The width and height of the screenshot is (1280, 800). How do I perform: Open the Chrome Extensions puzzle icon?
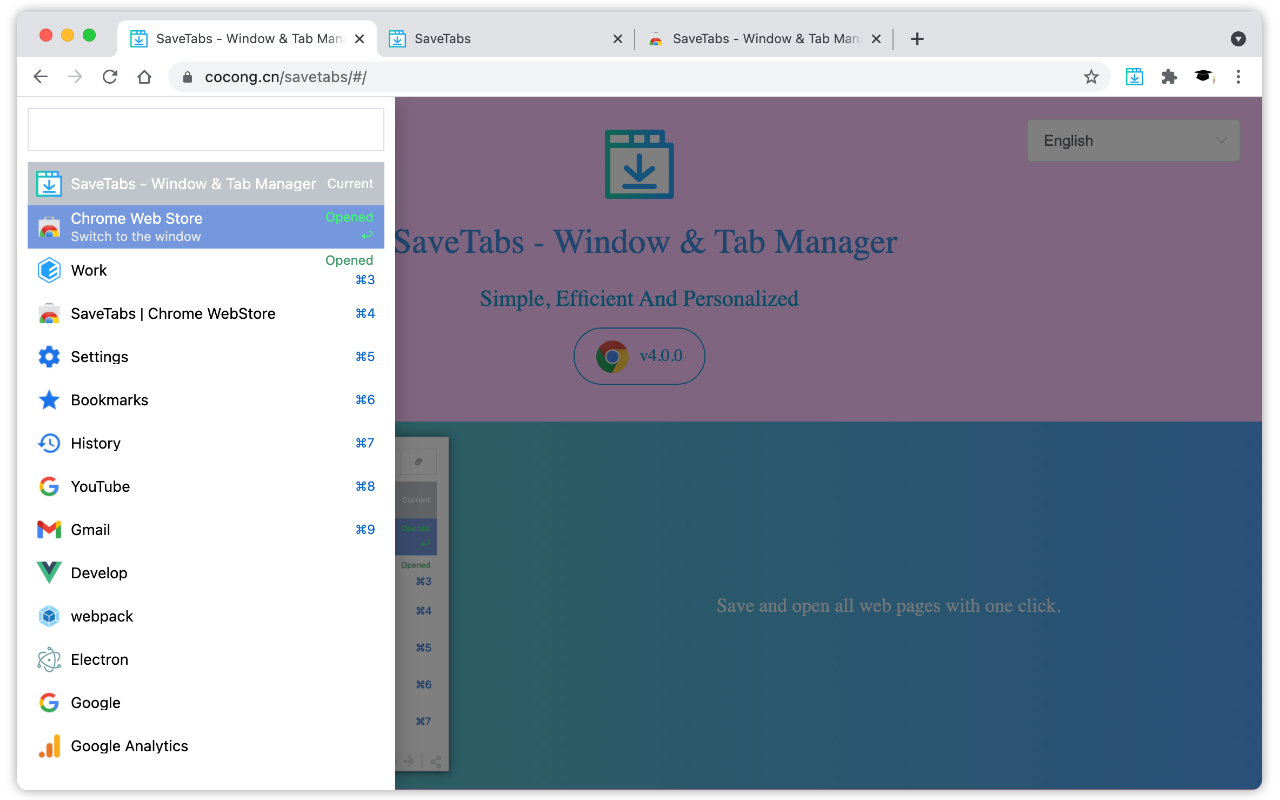pos(1169,77)
